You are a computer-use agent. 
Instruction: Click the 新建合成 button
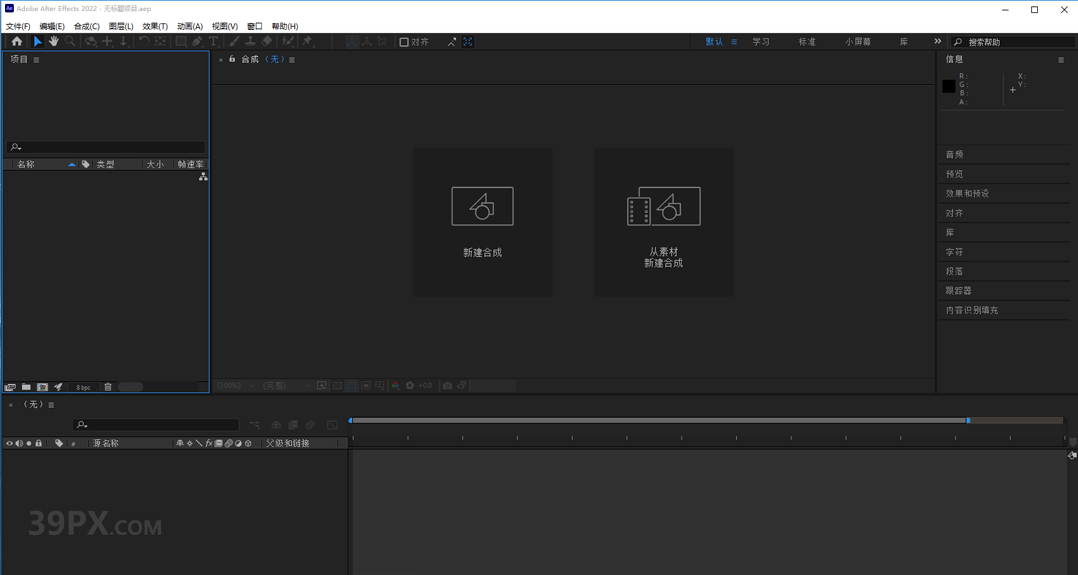pos(482,222)
